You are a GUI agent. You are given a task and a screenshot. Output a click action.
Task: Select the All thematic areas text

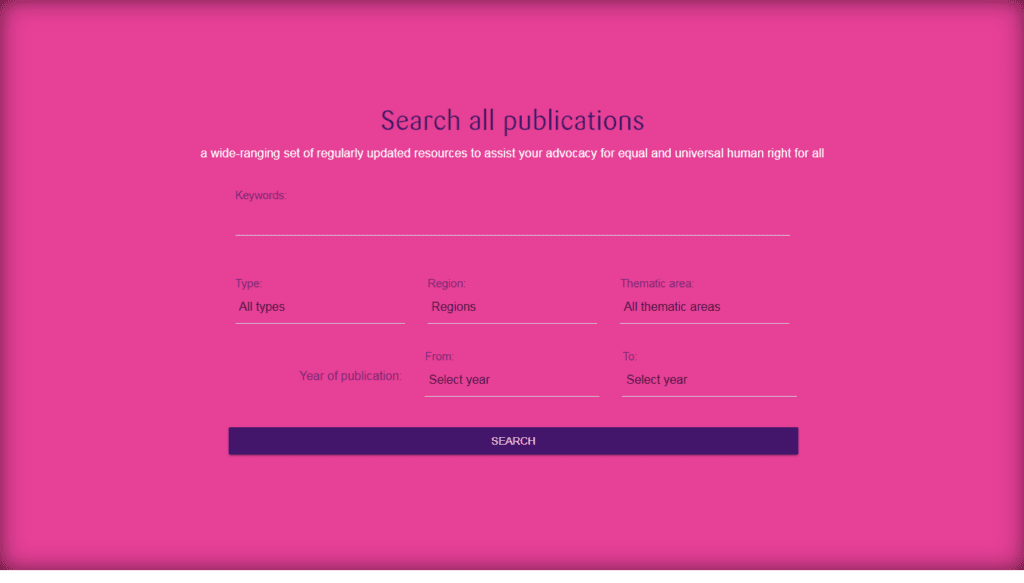tap(671, 307)
